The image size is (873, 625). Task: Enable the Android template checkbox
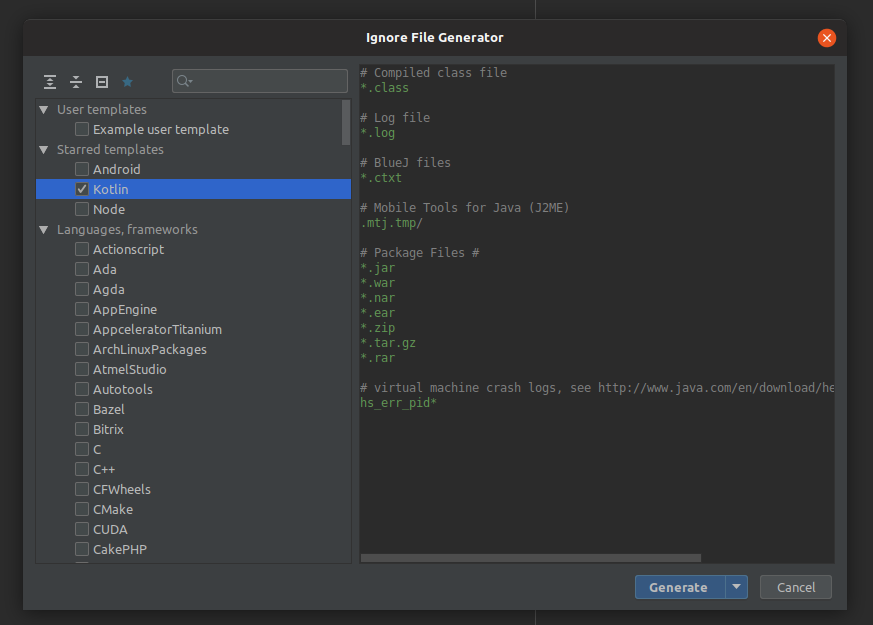click(x=82, y=169)
